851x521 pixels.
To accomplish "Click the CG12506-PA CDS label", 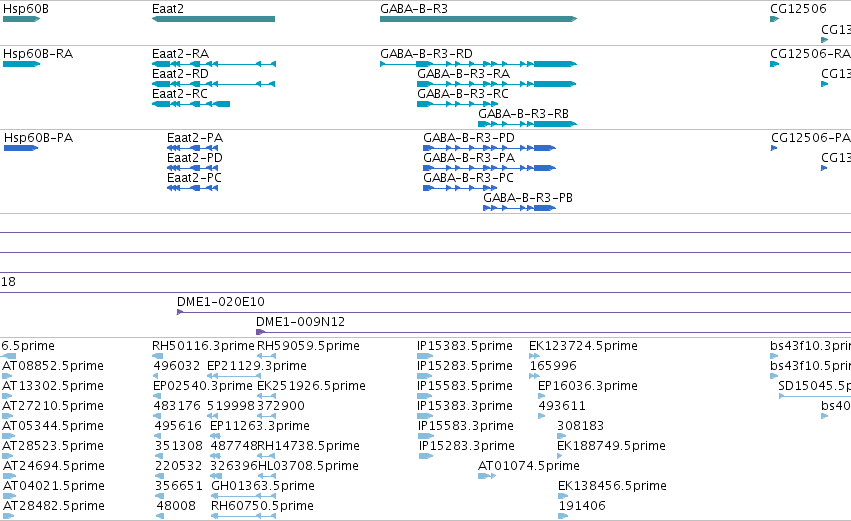I will click(x=811, y=138).
